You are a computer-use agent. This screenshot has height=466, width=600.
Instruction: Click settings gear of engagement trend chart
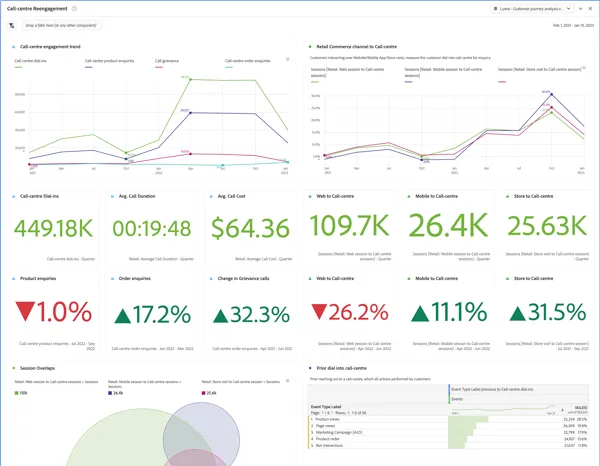288,59
